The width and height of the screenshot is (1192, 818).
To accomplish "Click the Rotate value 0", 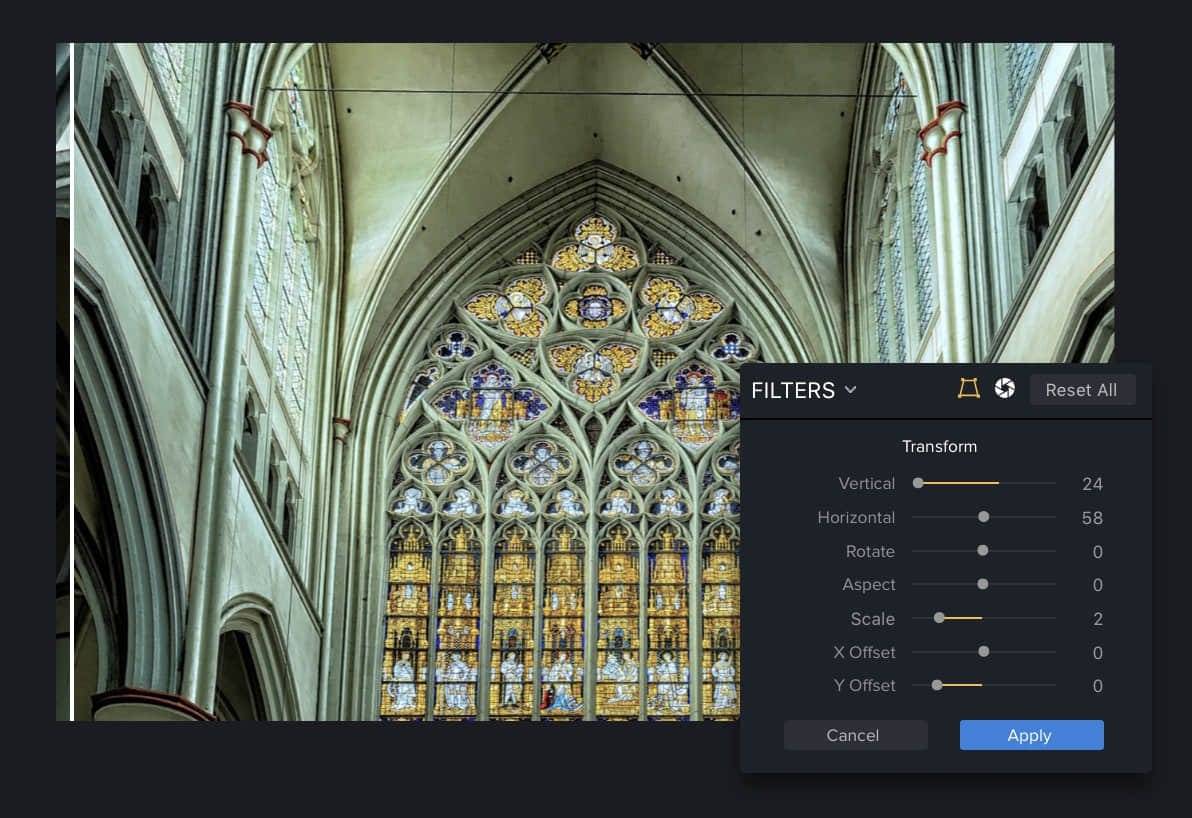I will tap(1098, 552).
